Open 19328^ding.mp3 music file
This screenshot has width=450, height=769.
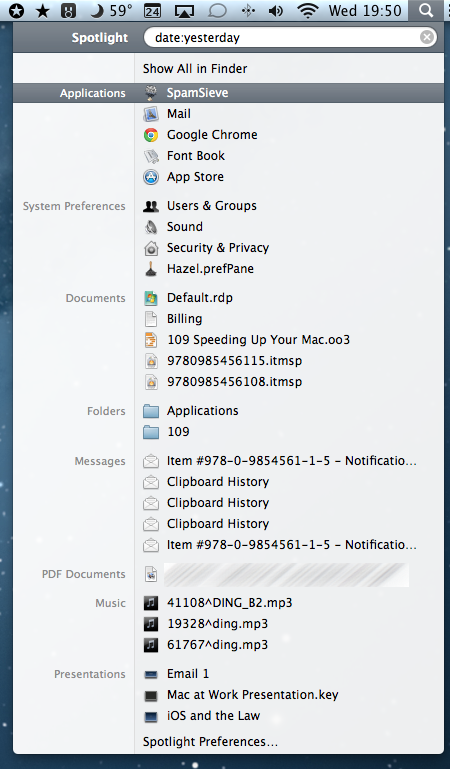pyautogui.click(x=217, y=624)
